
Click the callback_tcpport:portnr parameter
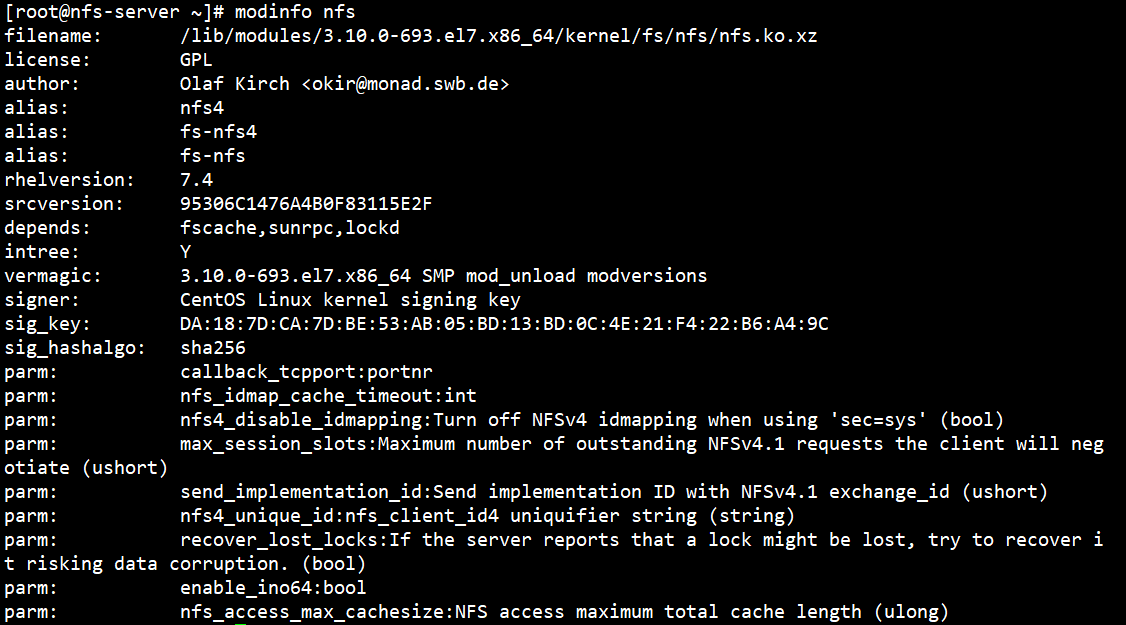pyautogui.click(x=306, y=372)
